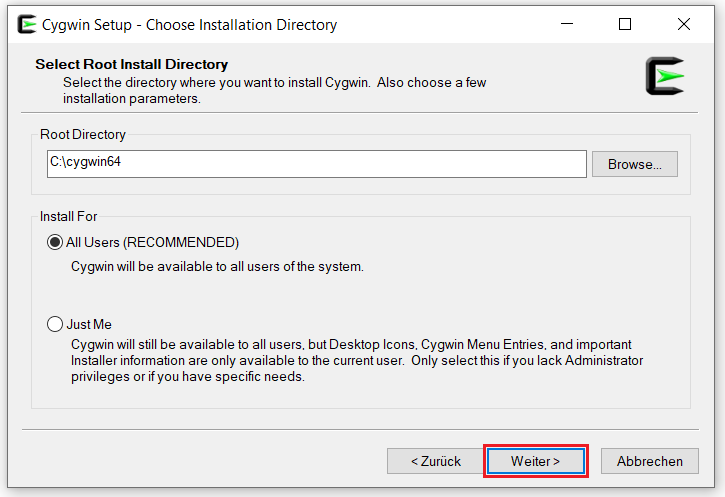Go back with the < Zurück button
725x497 pixels.
pos(435,461)
